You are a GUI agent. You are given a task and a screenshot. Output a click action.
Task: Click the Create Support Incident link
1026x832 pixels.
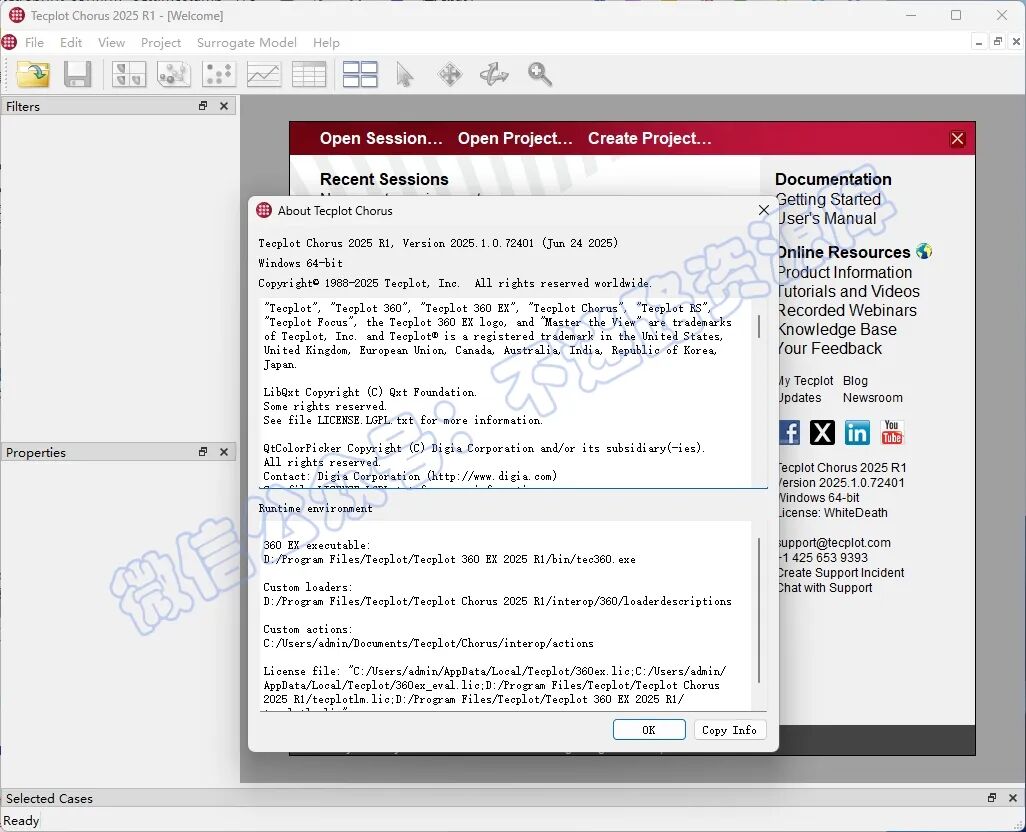pyautogui.click(x=841, y=572)
